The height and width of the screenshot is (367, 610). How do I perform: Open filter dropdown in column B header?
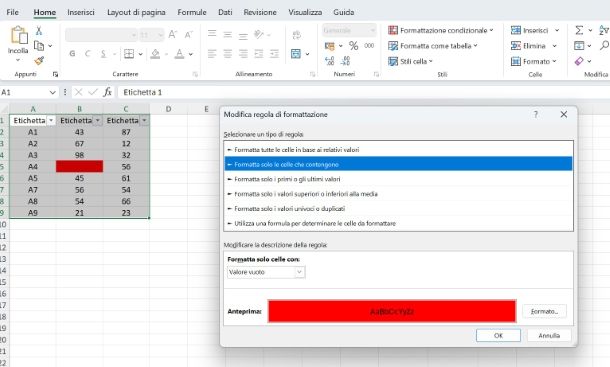[x=98, y=121]
